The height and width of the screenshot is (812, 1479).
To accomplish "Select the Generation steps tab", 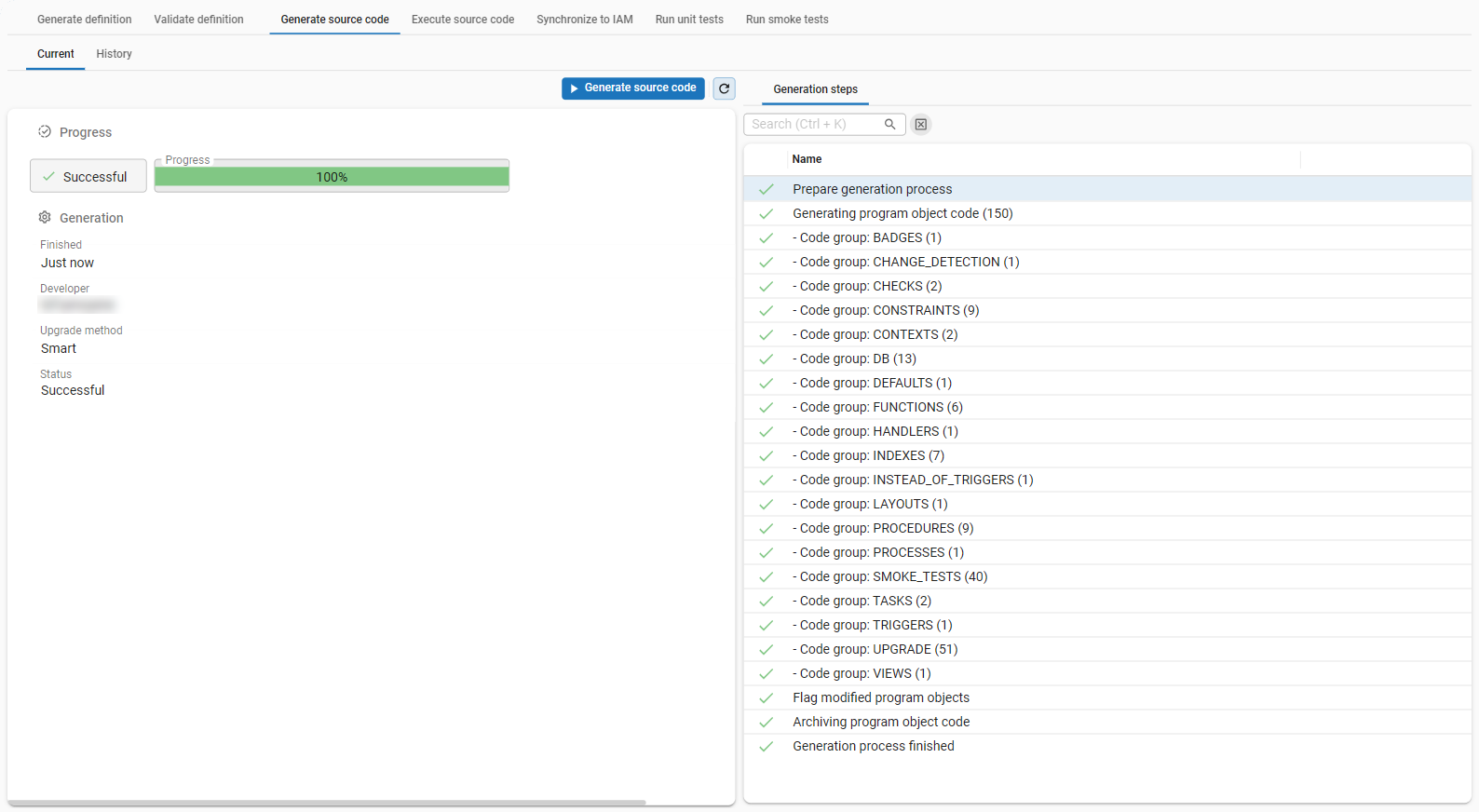I will pos(816,89).
